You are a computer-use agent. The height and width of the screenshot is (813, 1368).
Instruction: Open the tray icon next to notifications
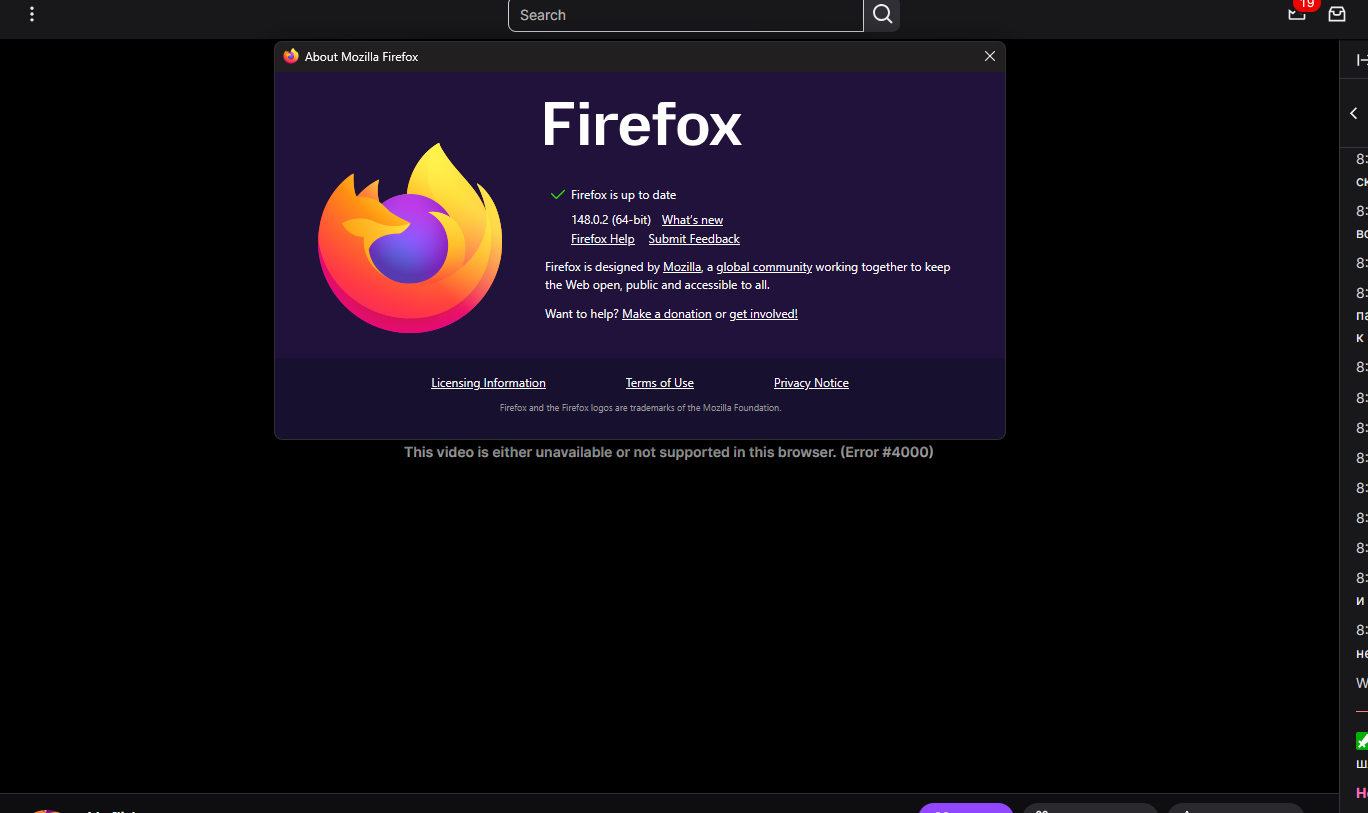coord(1337,14)
